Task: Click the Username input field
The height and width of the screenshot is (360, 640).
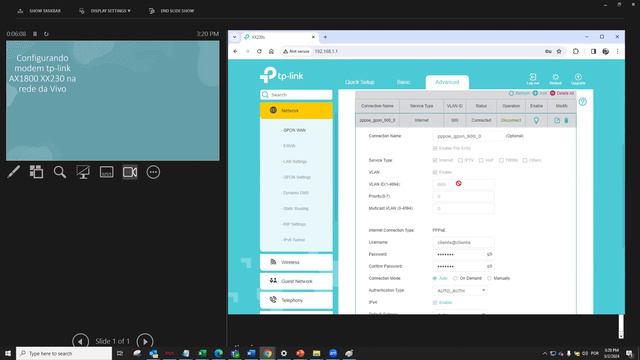Action: pyautogui.click(x=463, y=242)
